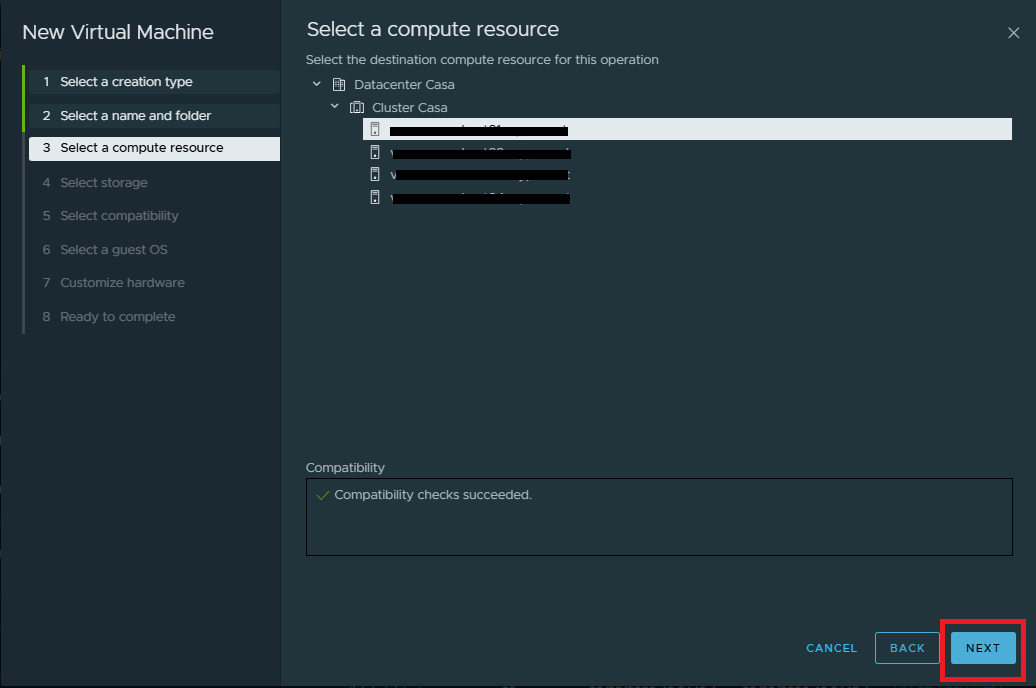Collapse the Cluster Casa tree node
Viewport: 1036px width, 688px height.
point(335,106)
